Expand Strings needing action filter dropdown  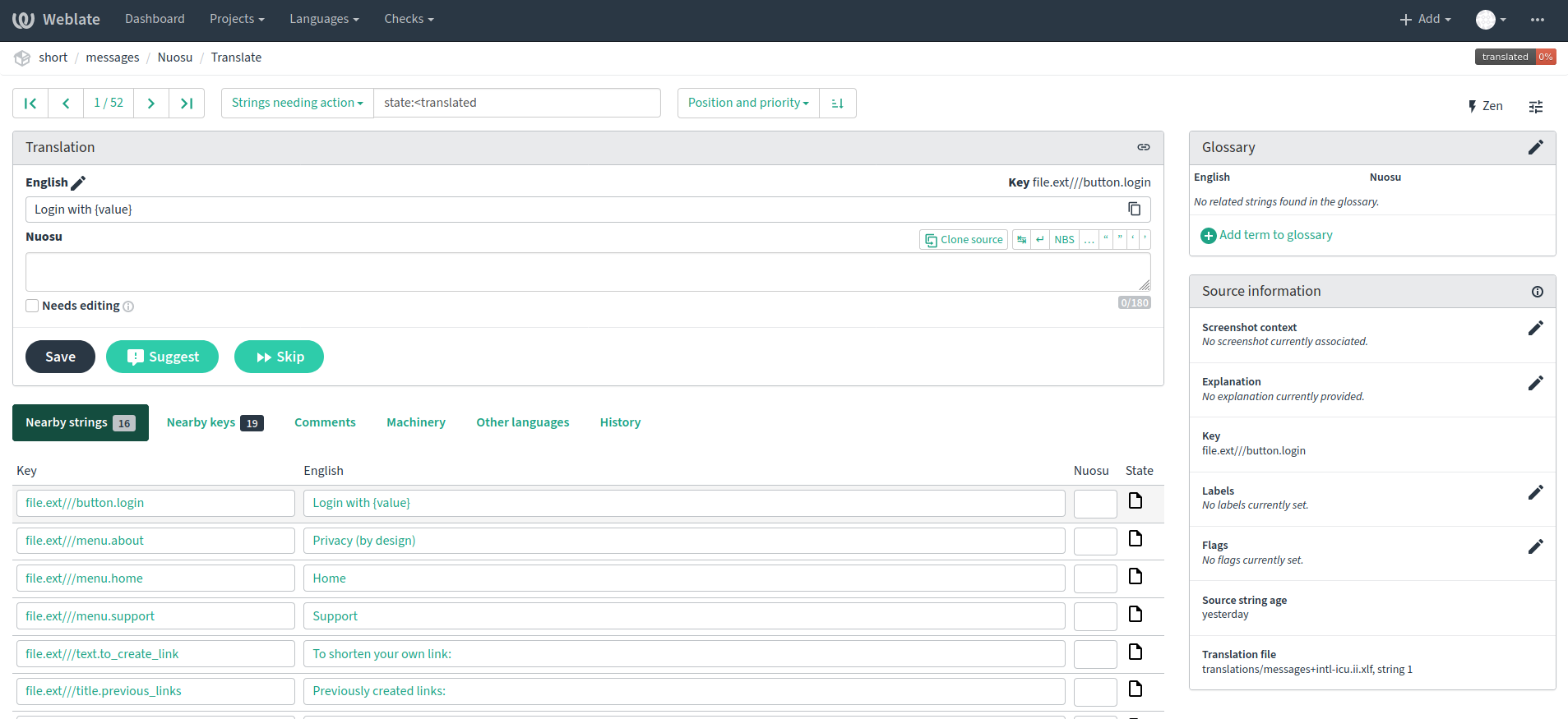click(x=297, y=103)
